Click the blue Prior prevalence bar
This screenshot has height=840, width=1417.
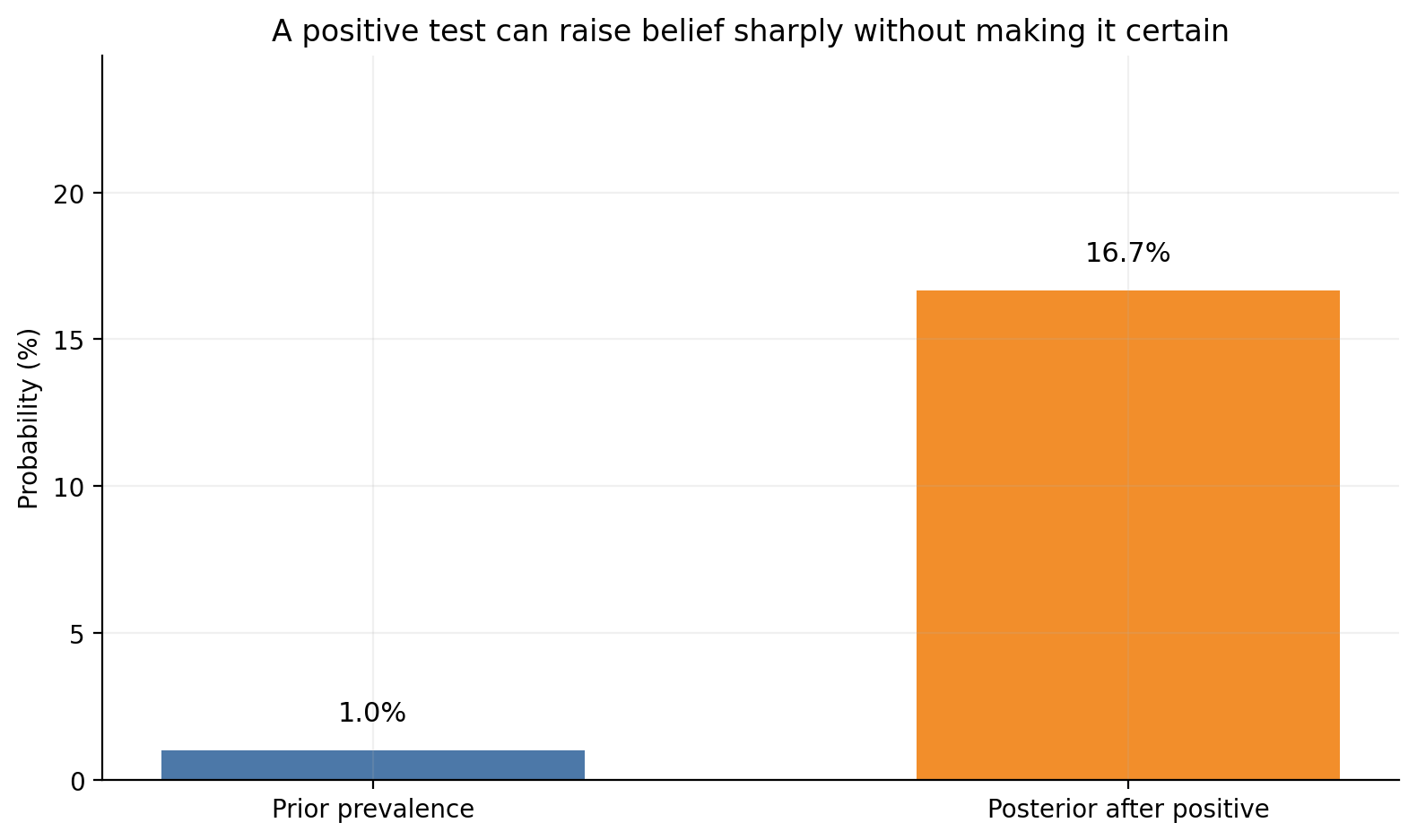(x=373, y=765)
